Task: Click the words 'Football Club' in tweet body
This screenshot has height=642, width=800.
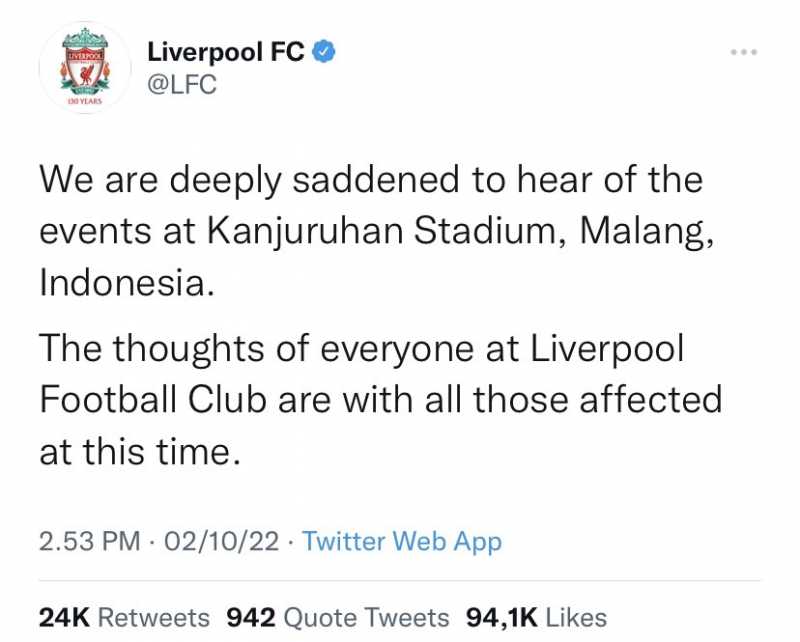Action: [x=153, y=400]
